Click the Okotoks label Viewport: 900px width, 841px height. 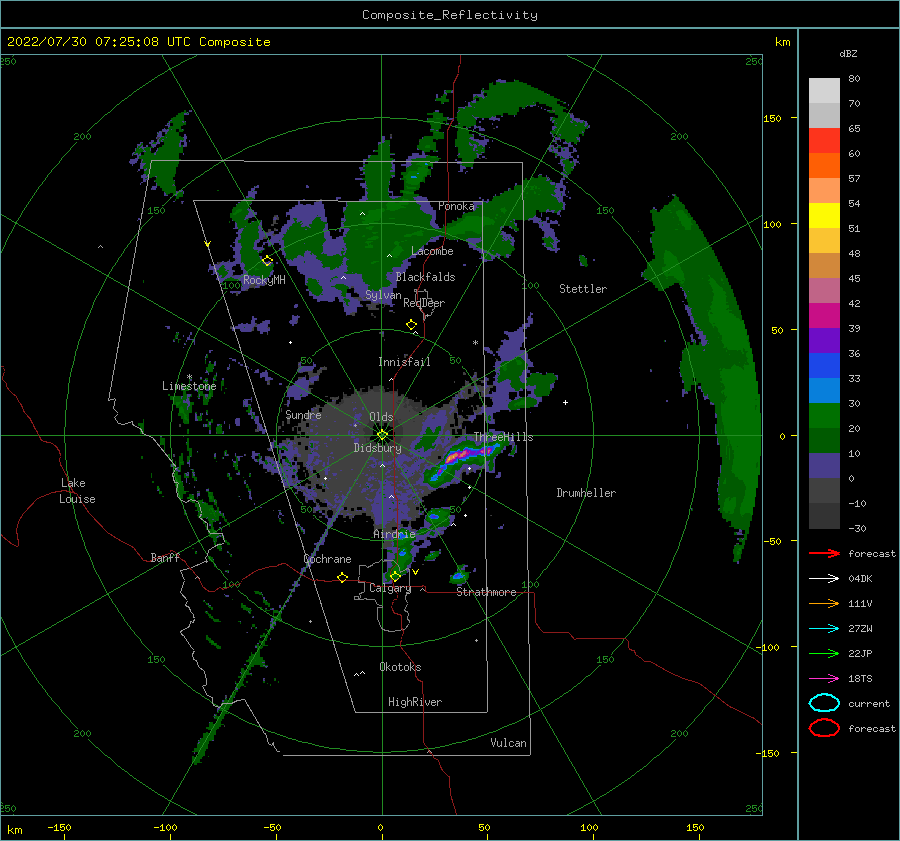tap(400, 668)
